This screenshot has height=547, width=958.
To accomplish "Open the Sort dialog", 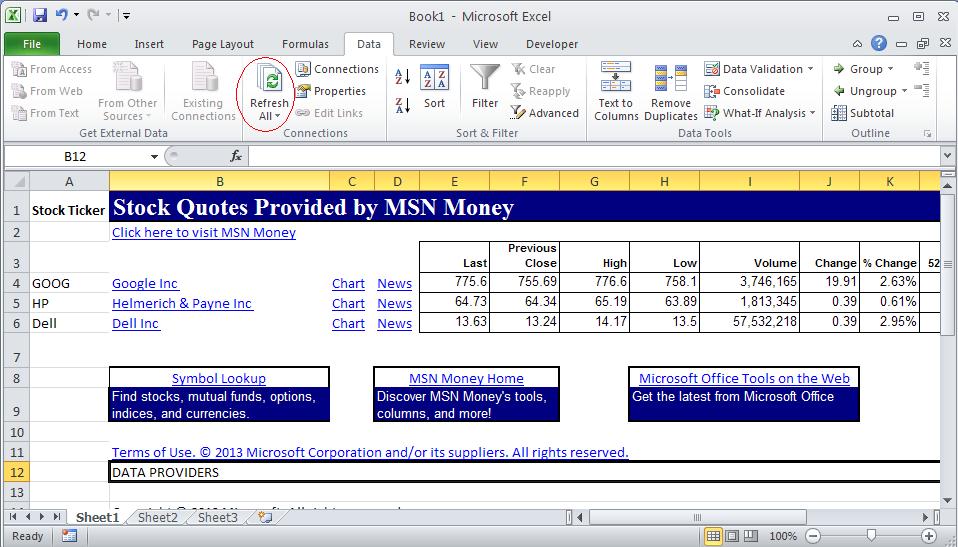I will [x=434, y=87].
